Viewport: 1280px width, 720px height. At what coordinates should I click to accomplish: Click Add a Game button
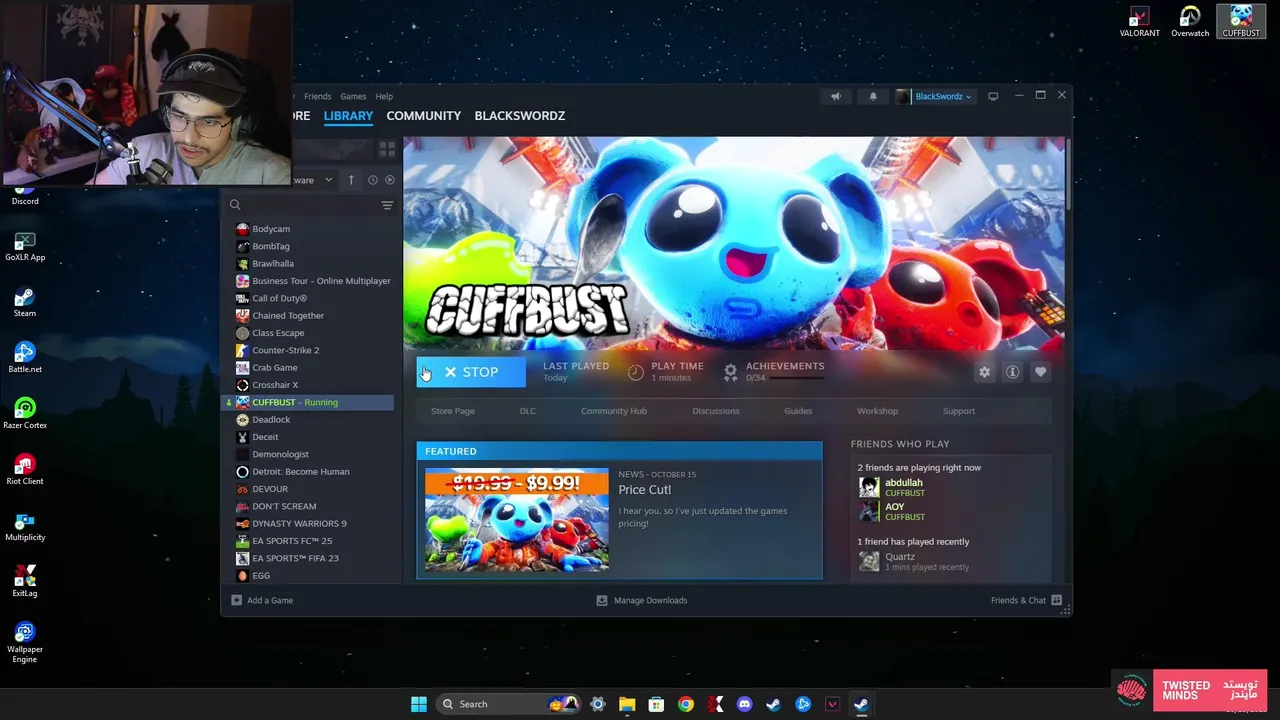[x=262, y=601]
